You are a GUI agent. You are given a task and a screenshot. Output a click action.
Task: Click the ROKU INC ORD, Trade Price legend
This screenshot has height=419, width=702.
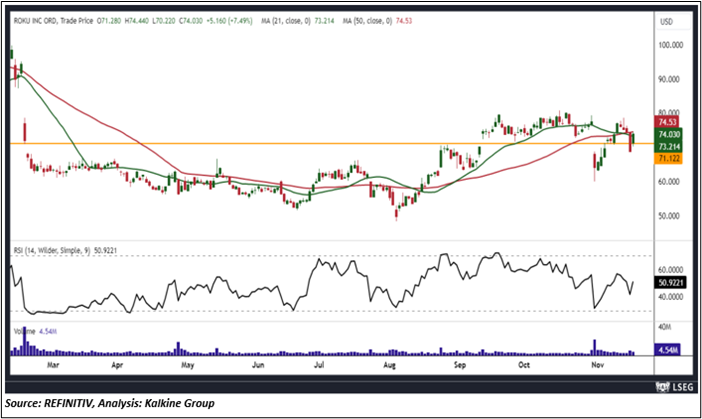pos(53,21)
